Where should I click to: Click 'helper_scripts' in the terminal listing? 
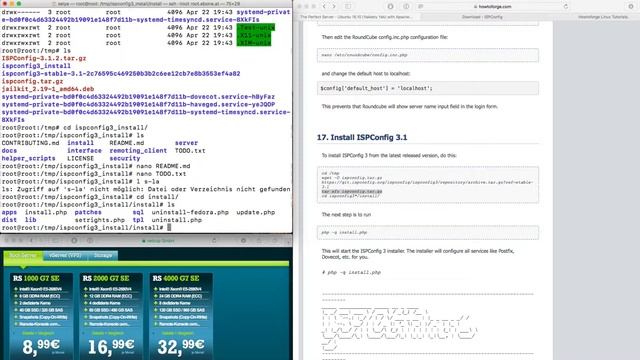(x=29, y=158)
